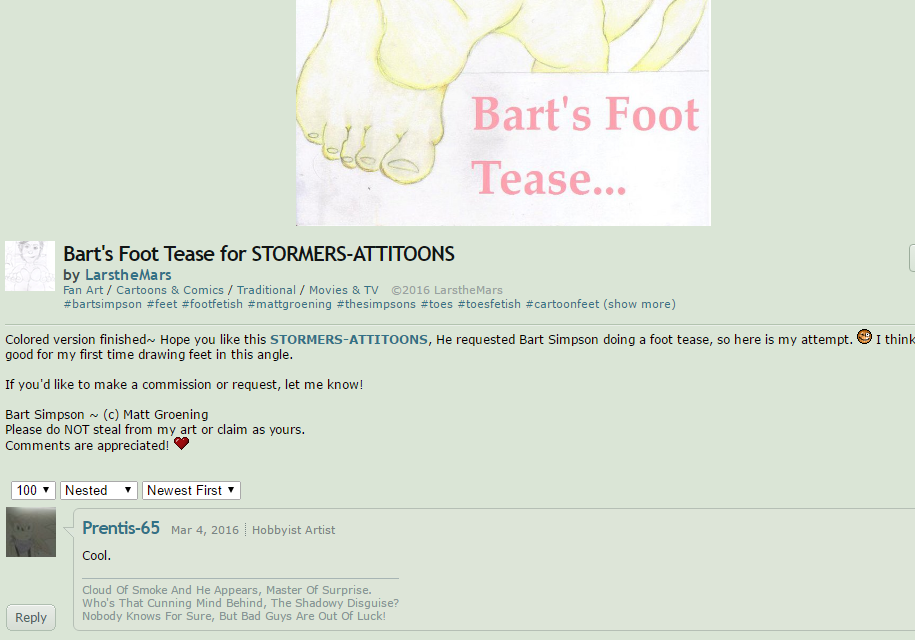Click the #bartsimpson tag
The height and width of the screenshot is (640, 915).
click(103, 304)
